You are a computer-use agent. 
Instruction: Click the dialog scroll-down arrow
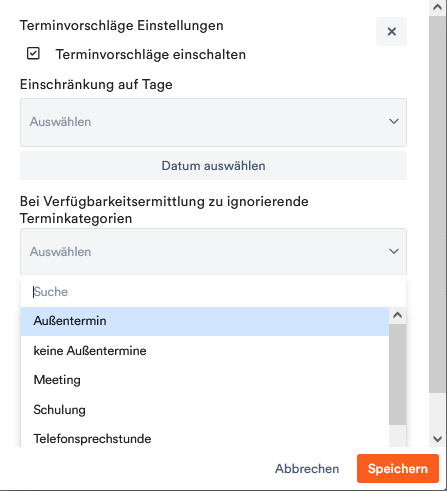click(x=438, y=439)
